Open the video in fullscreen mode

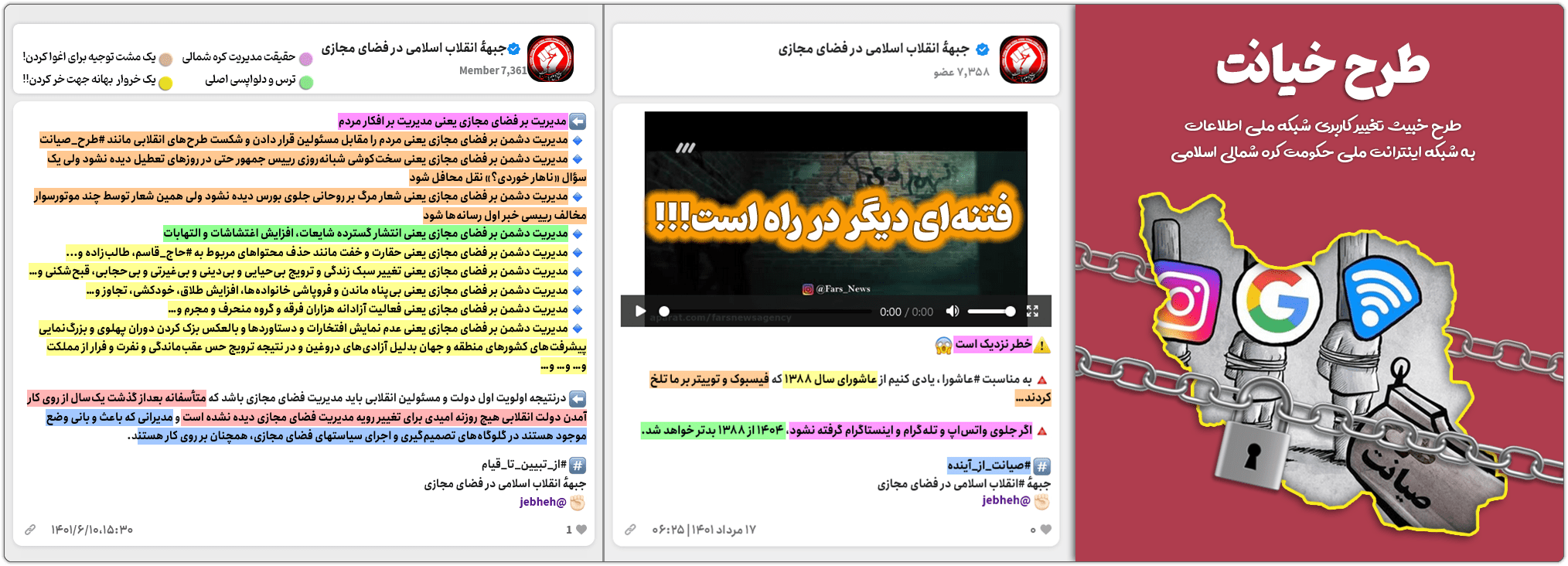click(1032, 311)
